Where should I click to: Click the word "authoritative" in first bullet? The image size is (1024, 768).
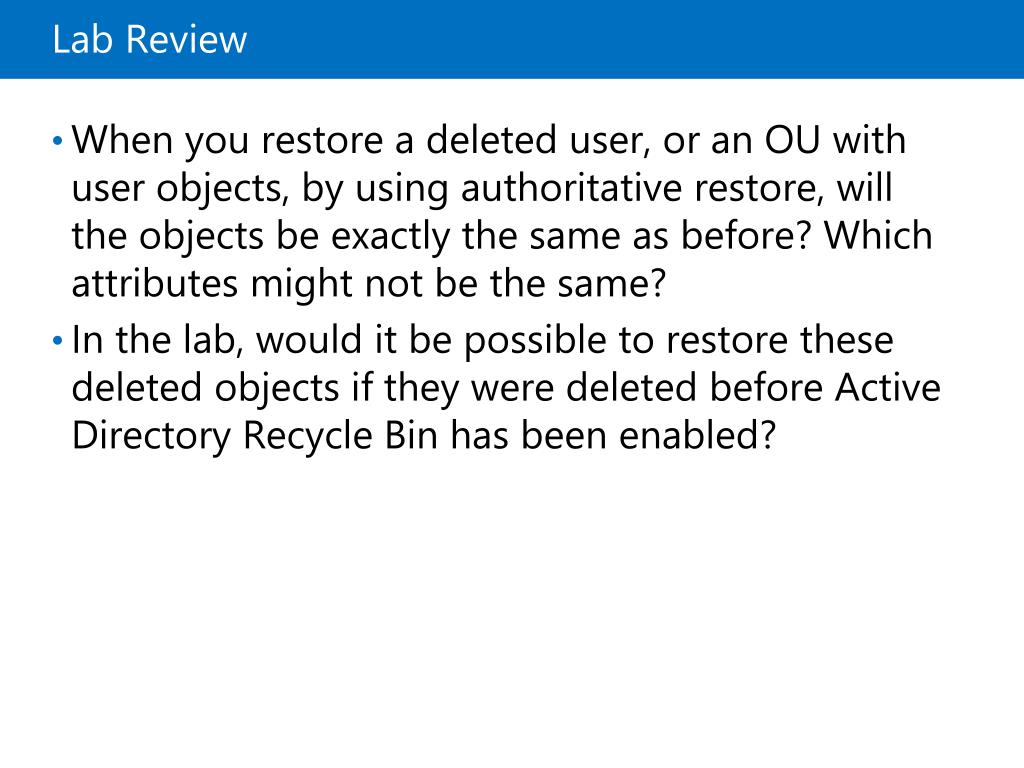[572, 187]
